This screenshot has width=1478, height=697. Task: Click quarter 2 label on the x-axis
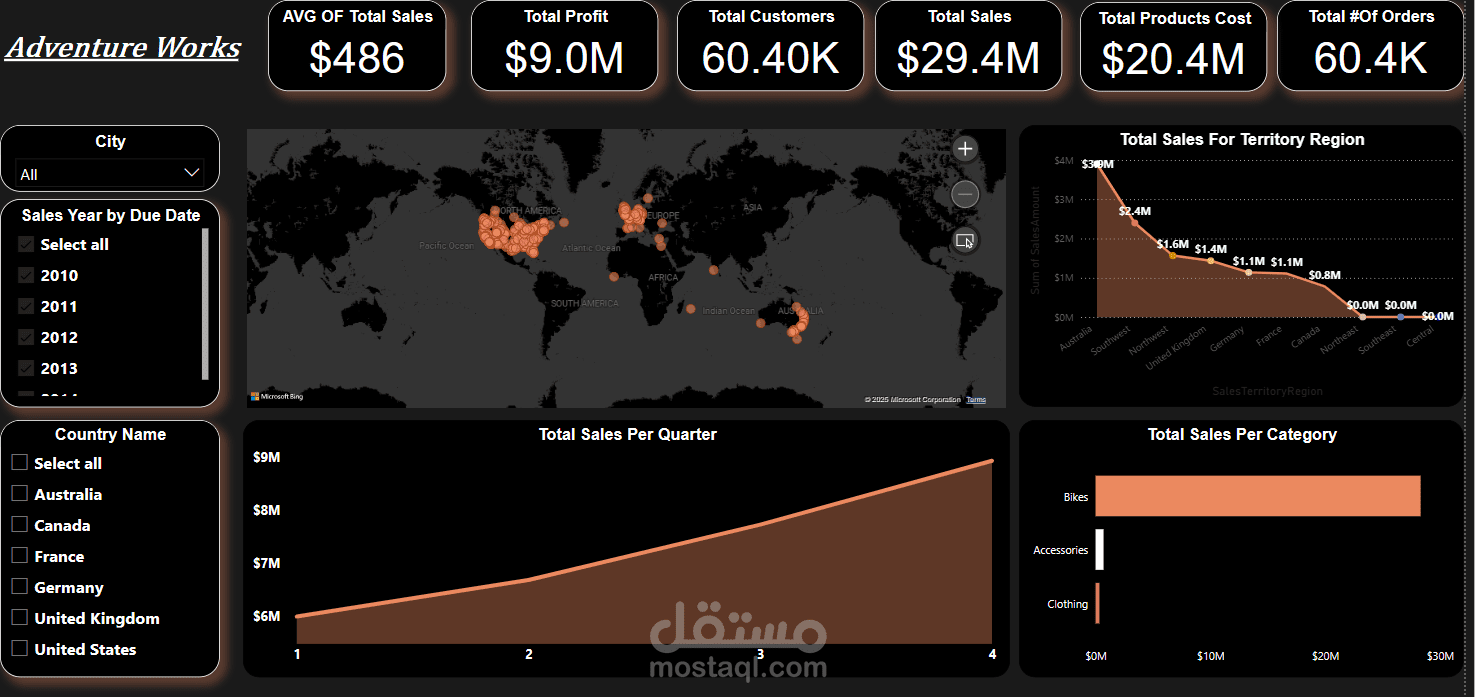tap(529, 654)
